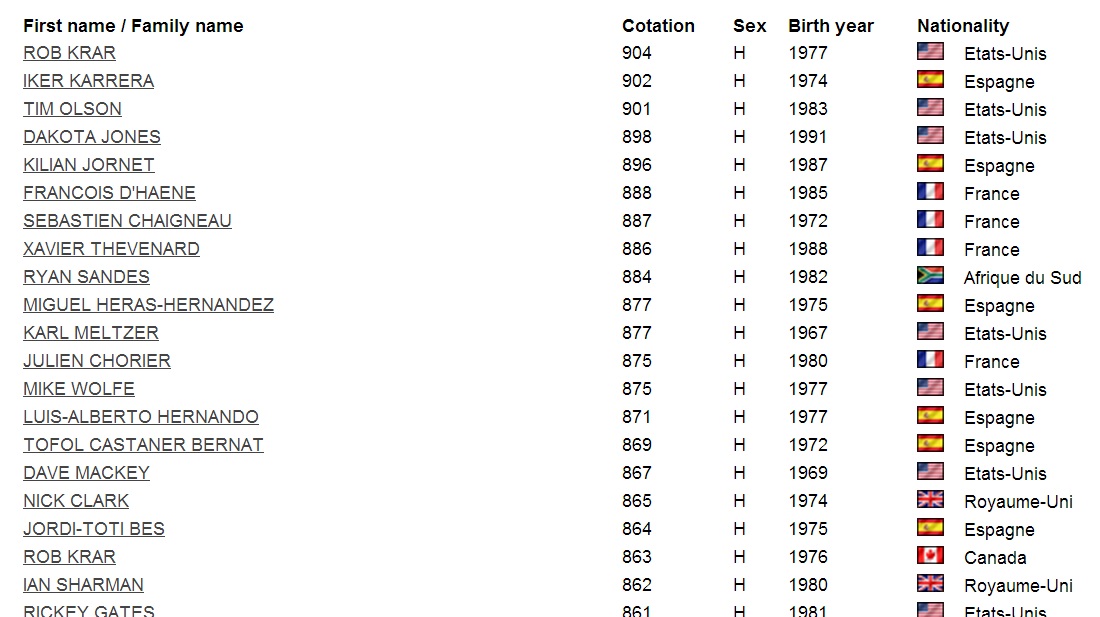
Task: Click the US flag in Tim Olson's row
Action: pos(930,107)
